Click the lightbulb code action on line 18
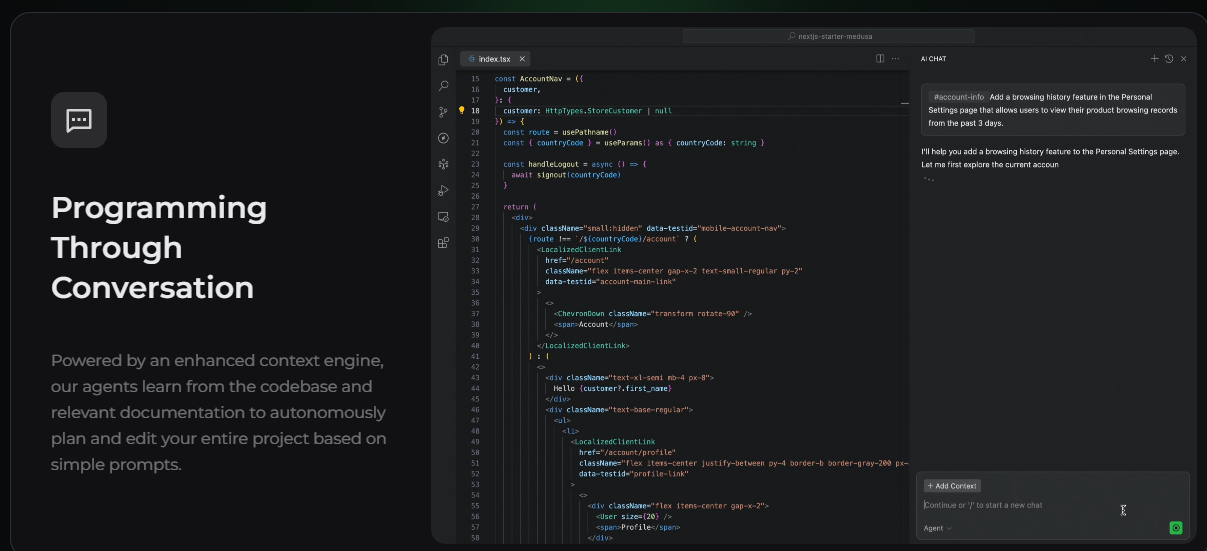Screen dimensions: 1207x551 tap(462, 110)
